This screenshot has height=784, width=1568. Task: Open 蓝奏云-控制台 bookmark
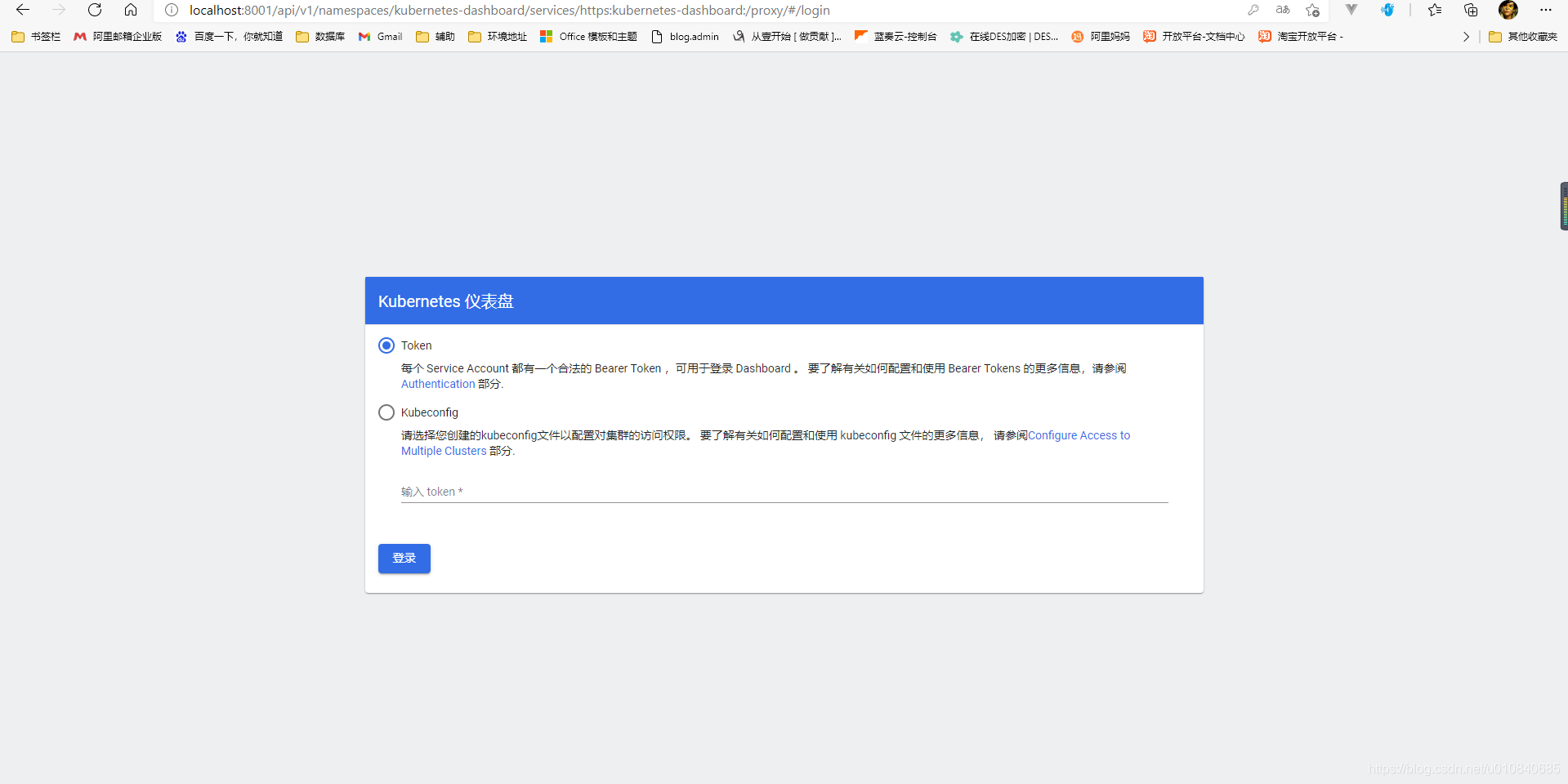click(896, 36)
